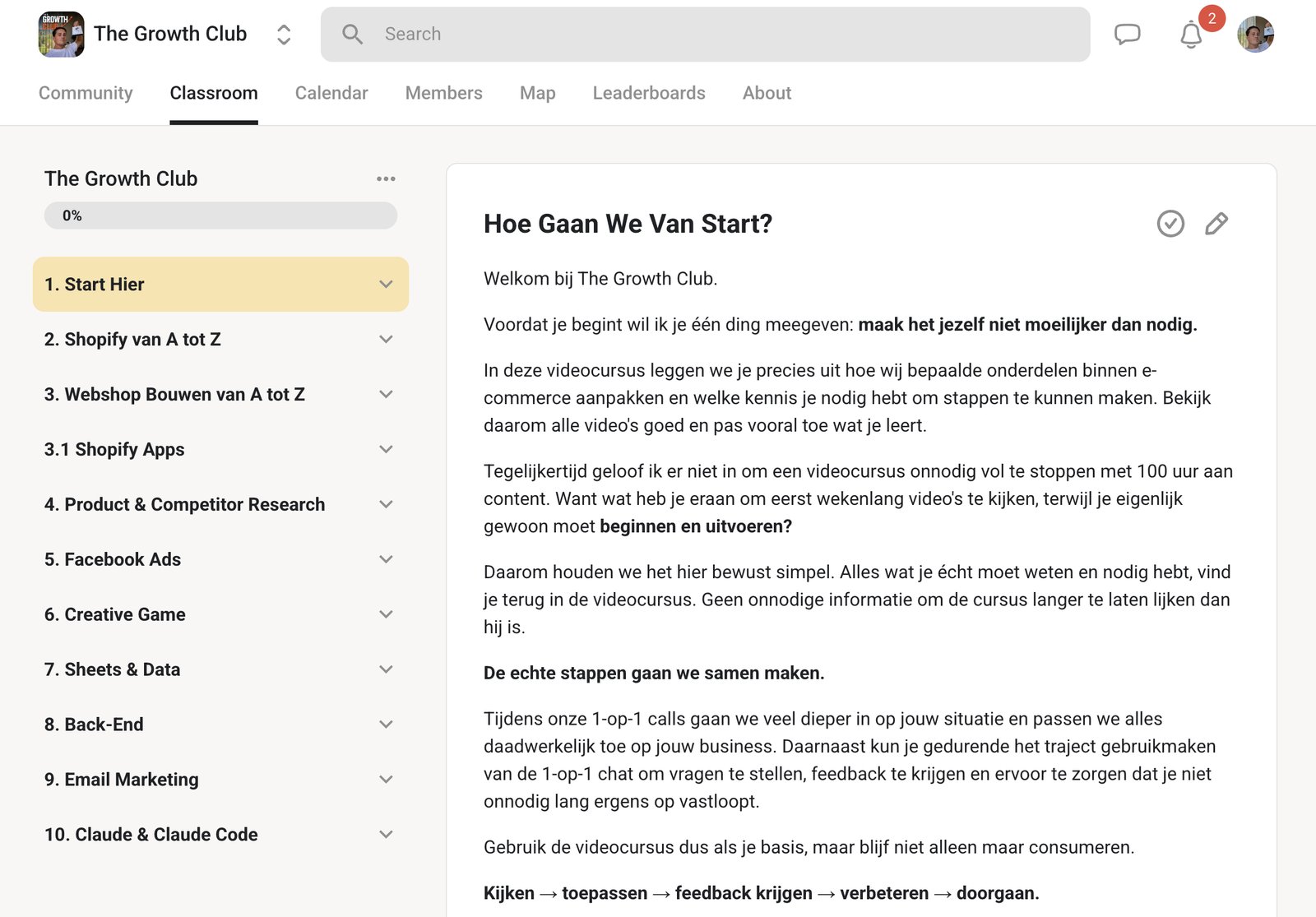1316x917 pixels.
Task: Expand the 10. Claude & Claude Code chevron
Action: (x=386, y=835)
